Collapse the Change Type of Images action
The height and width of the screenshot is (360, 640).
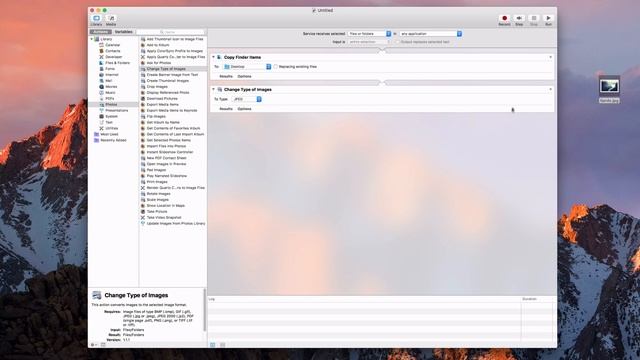pyautogui.click(x=213, y=89)
